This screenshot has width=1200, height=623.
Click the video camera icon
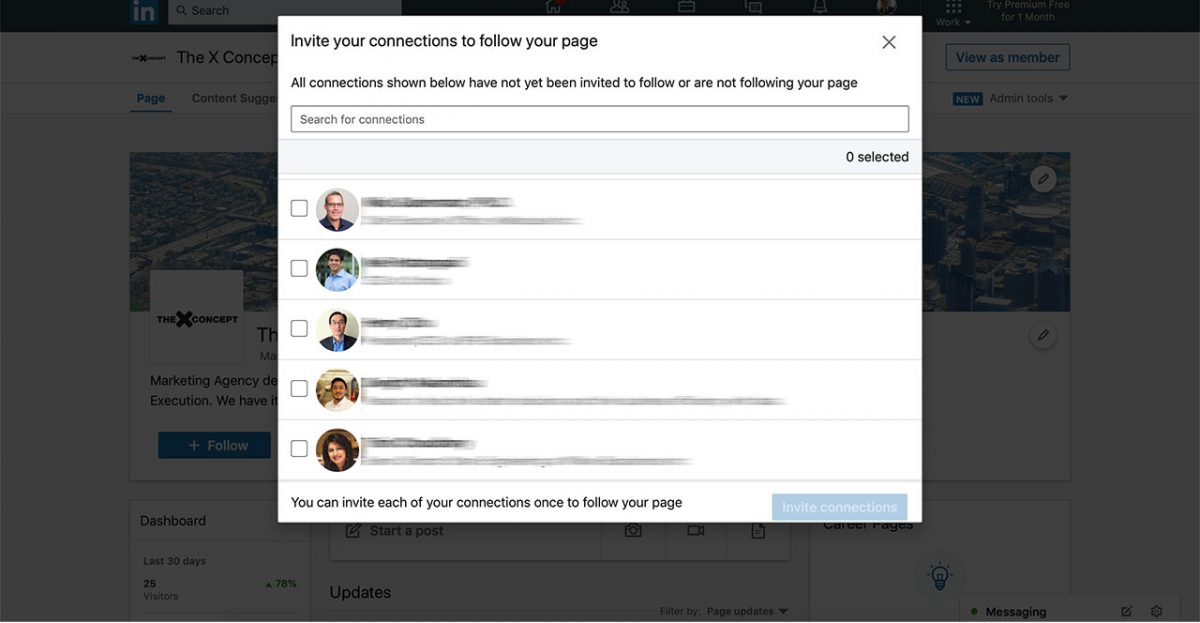(x=696, y=531)
